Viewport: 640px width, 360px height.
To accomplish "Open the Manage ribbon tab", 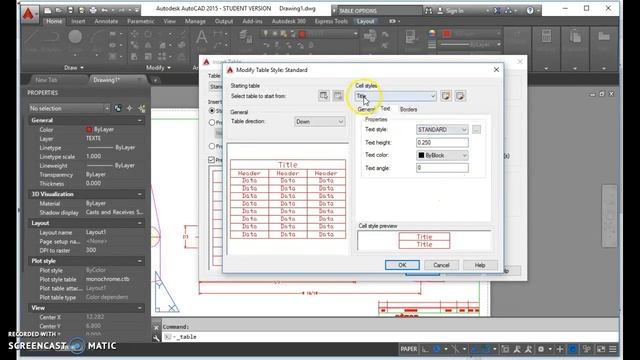I will [x=195, y=21].
